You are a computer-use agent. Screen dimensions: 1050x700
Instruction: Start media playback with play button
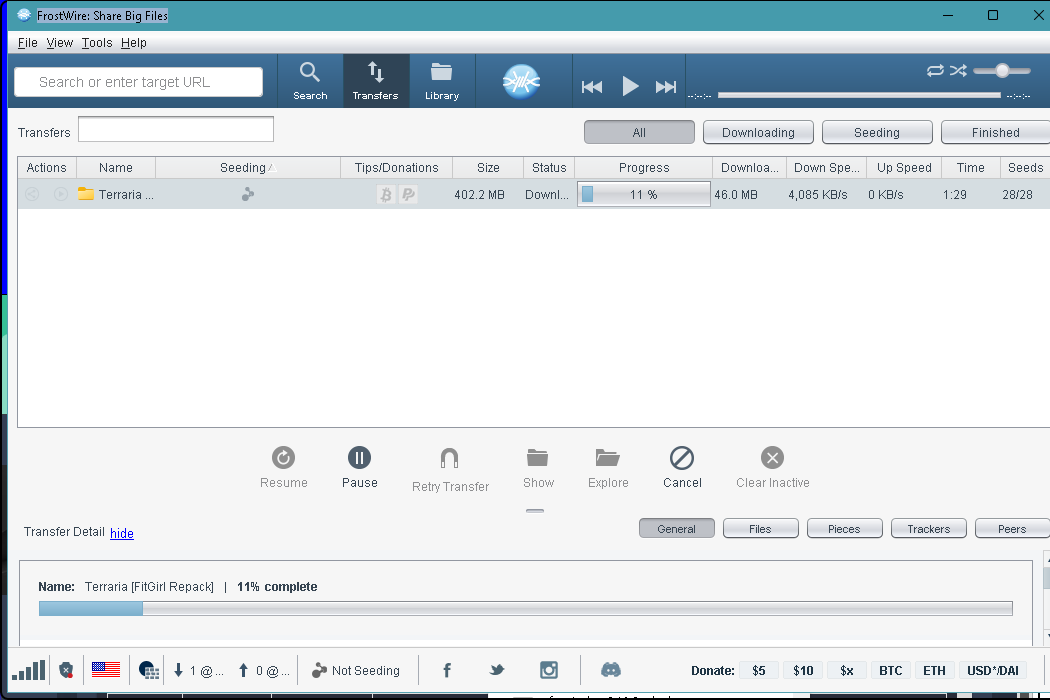(629, 86)
